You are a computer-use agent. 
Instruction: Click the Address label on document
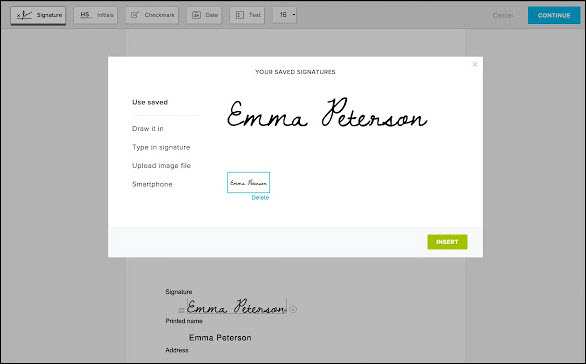pos(177,350)
